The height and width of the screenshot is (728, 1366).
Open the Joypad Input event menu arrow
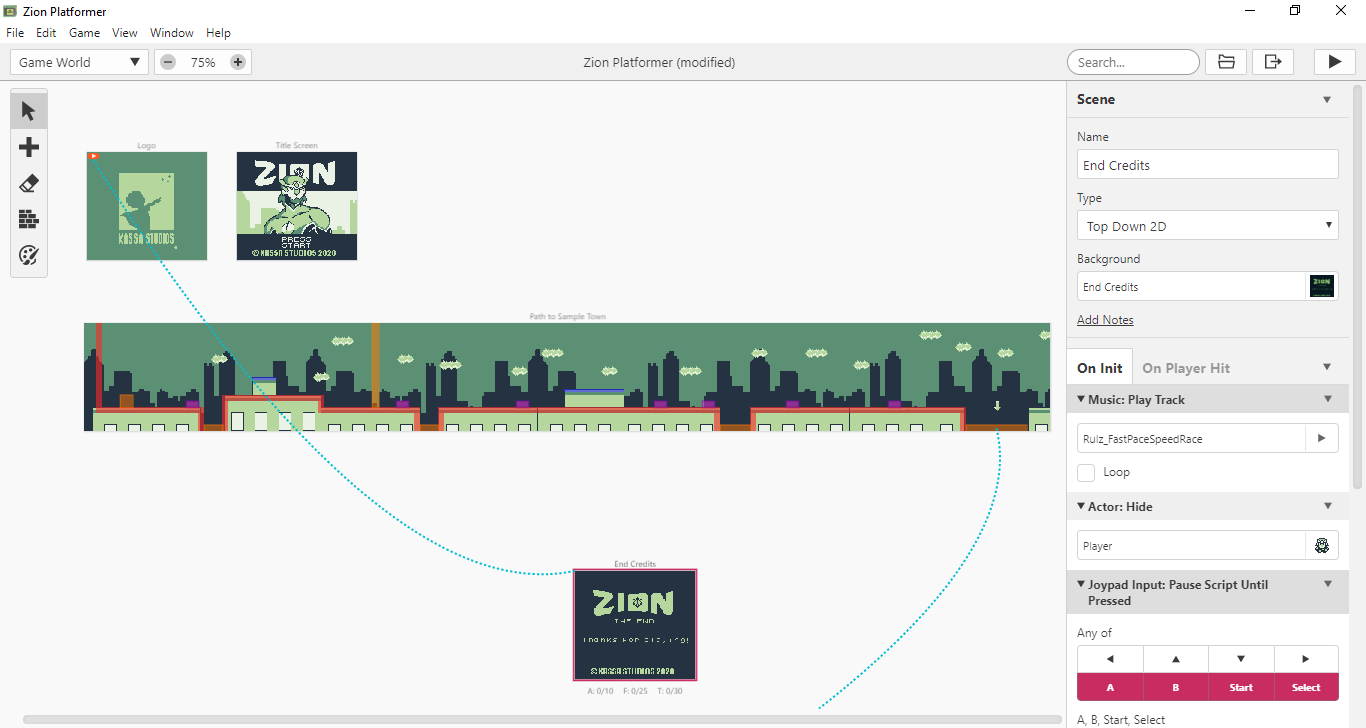tap(1328, 584)
